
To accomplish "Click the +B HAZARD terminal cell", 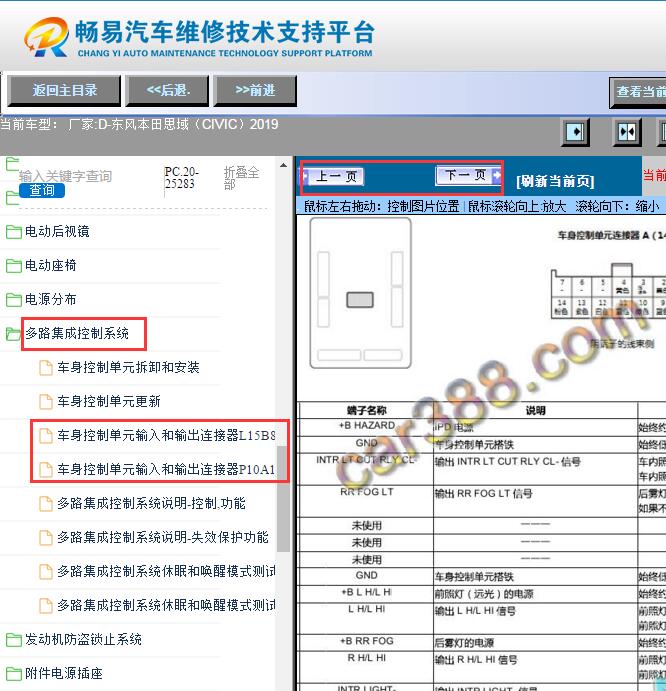I will (x=367, y=426).
